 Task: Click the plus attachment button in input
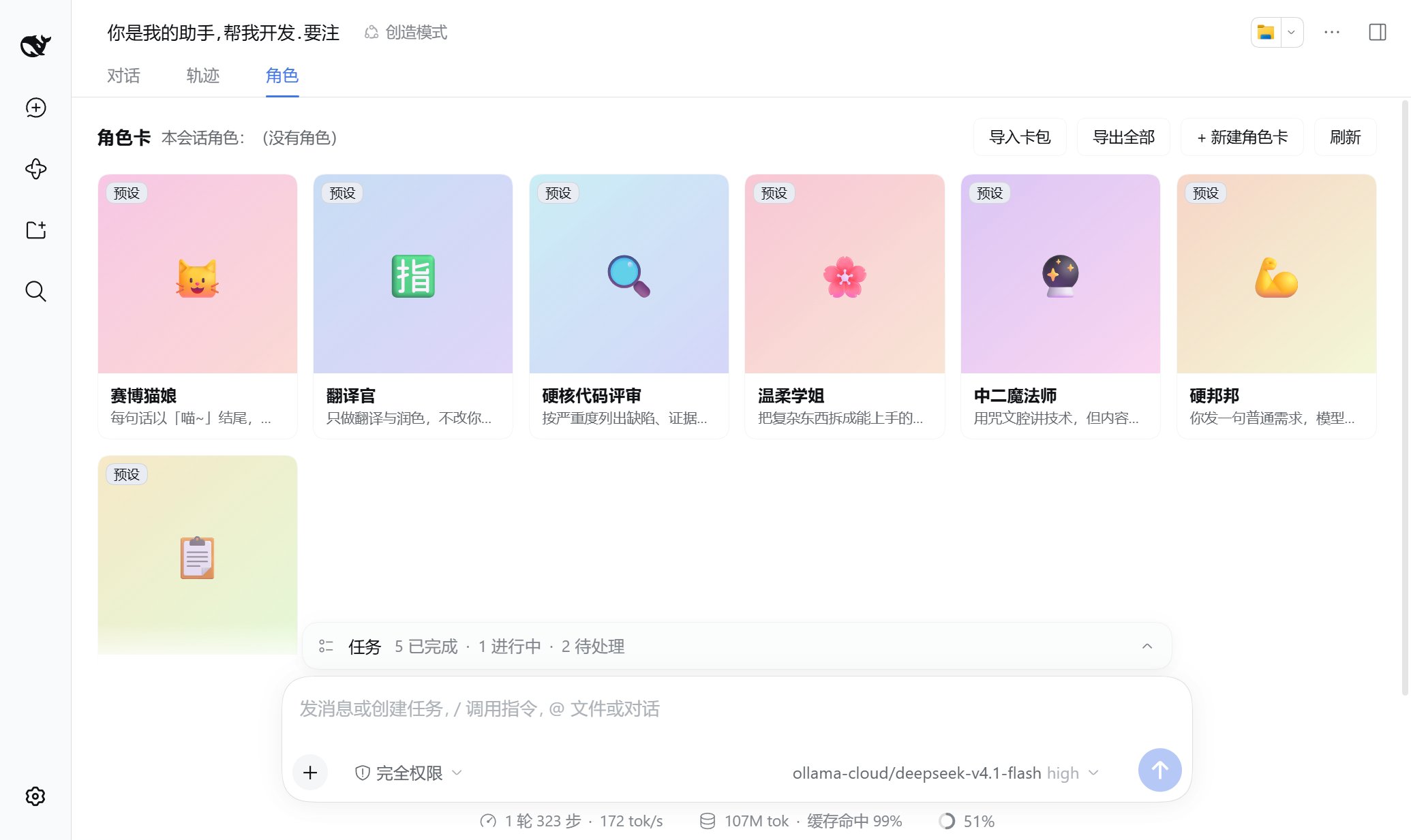point(310,773)
